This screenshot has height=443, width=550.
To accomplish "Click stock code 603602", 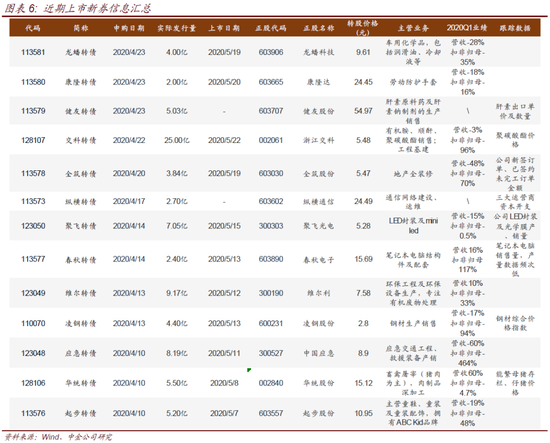I will coord(271,201).
